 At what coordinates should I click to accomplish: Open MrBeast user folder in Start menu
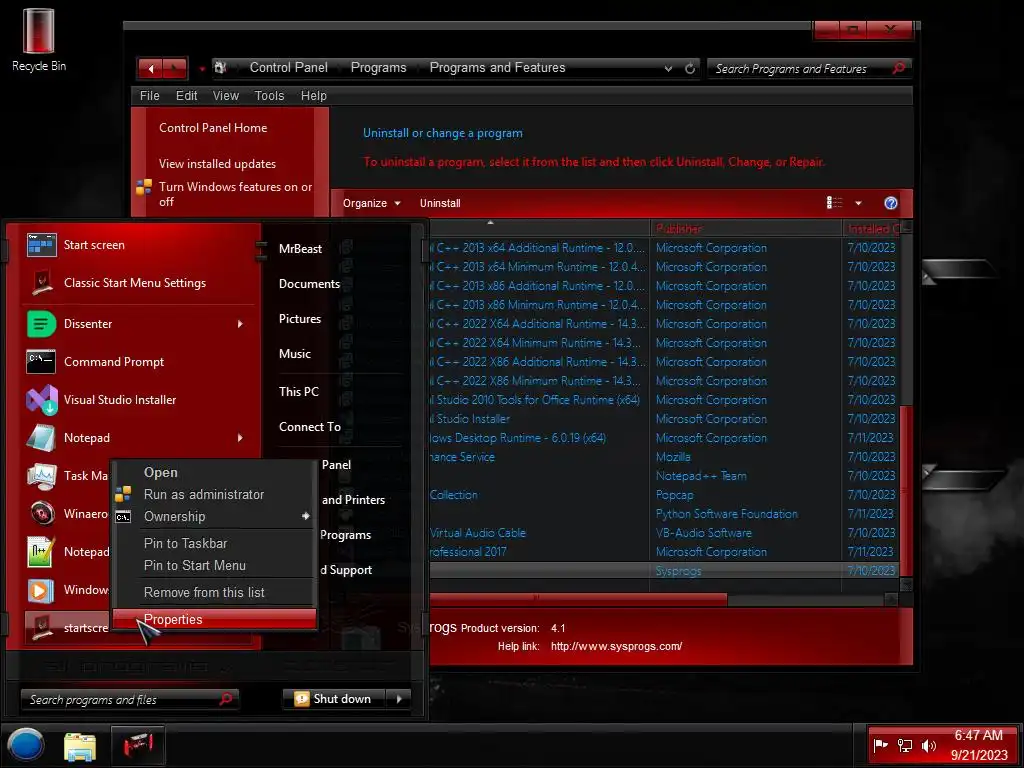pyautogui.click(x=300, y=249)
